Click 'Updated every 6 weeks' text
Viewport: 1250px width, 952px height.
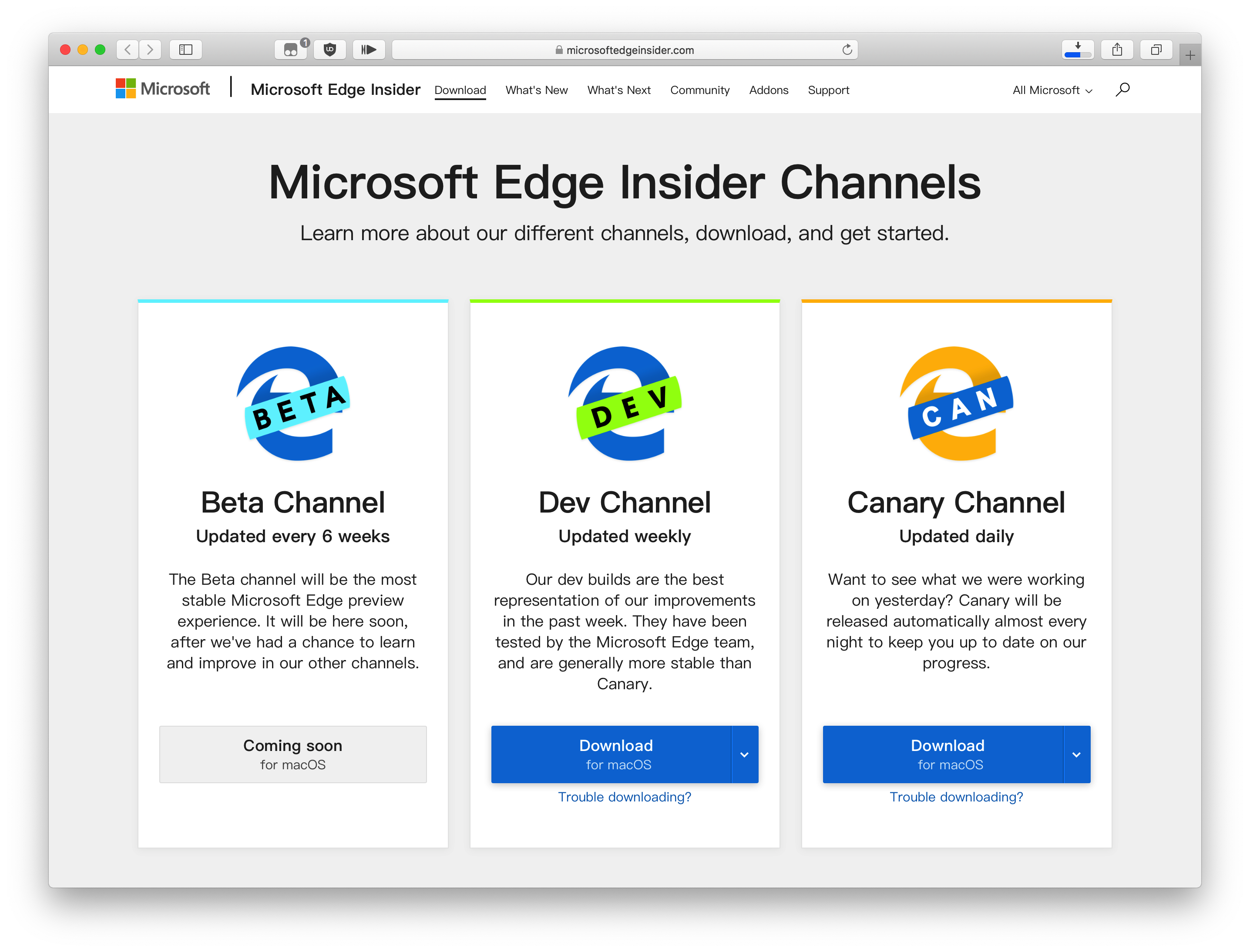293,536
